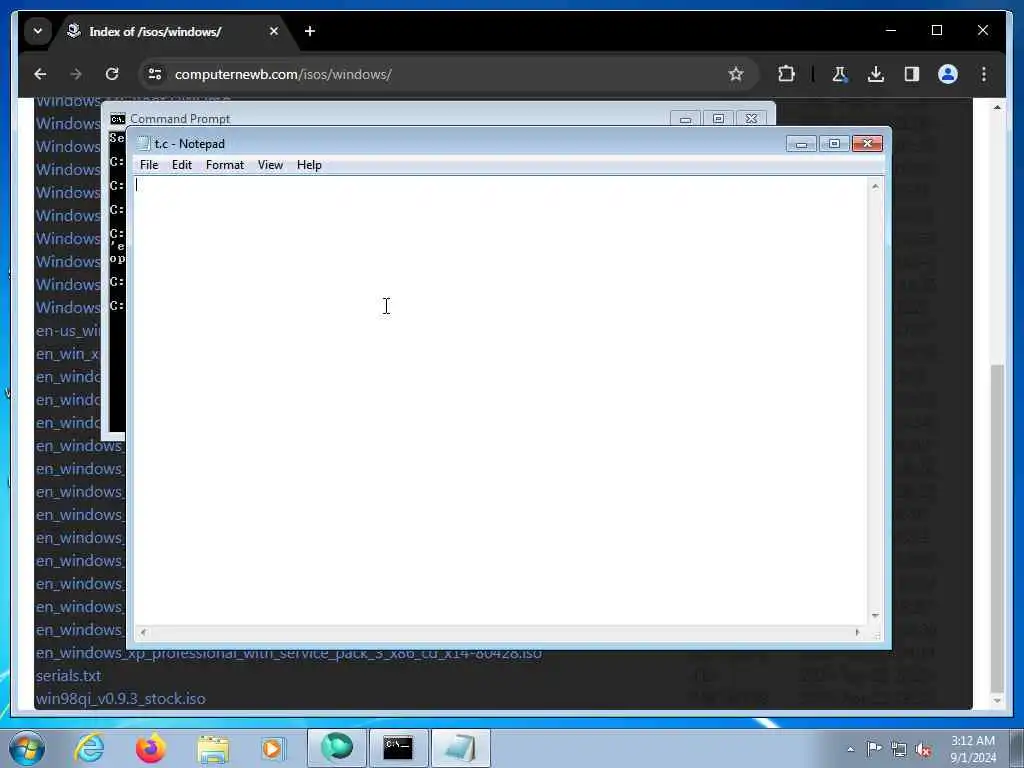Bookmark this page with the star icon
The height and width of the screenshot is (768, 1024).
pos(736,74)
